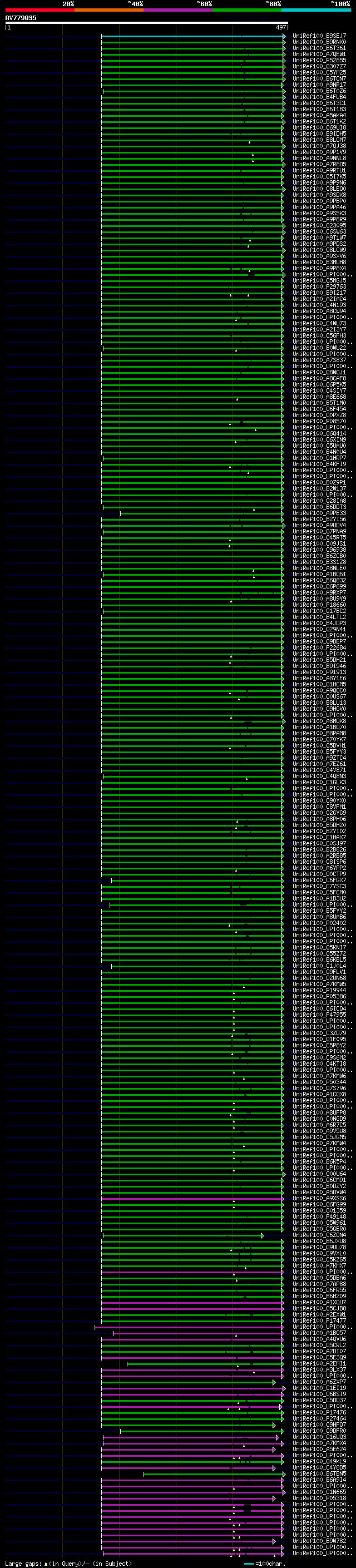Click the purple alignment bar for UniRef100_P05318
356x1568 pixels.
pyautogui.click(x=189, y=1498)
